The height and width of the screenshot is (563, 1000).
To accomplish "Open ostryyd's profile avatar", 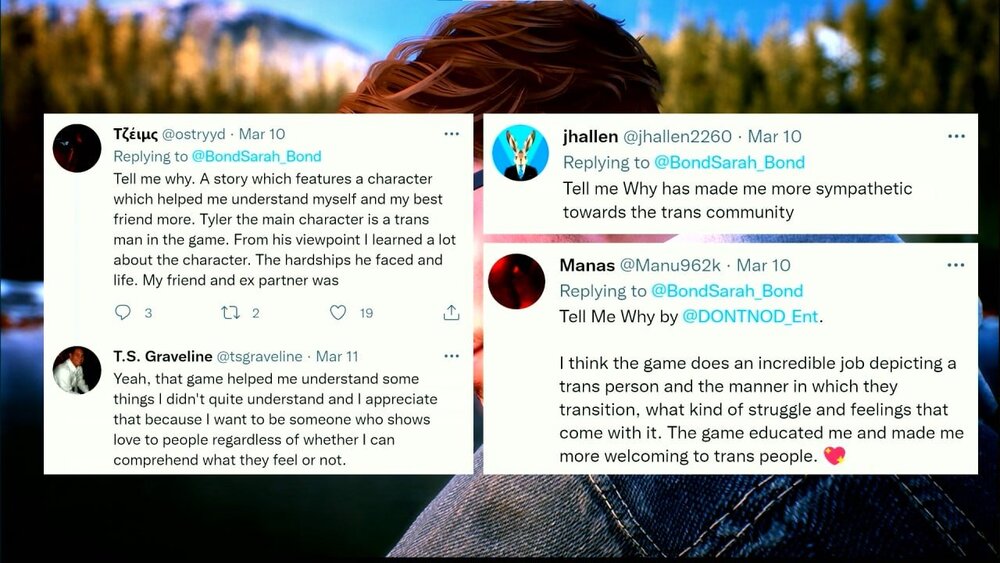I will pos(77,148).
